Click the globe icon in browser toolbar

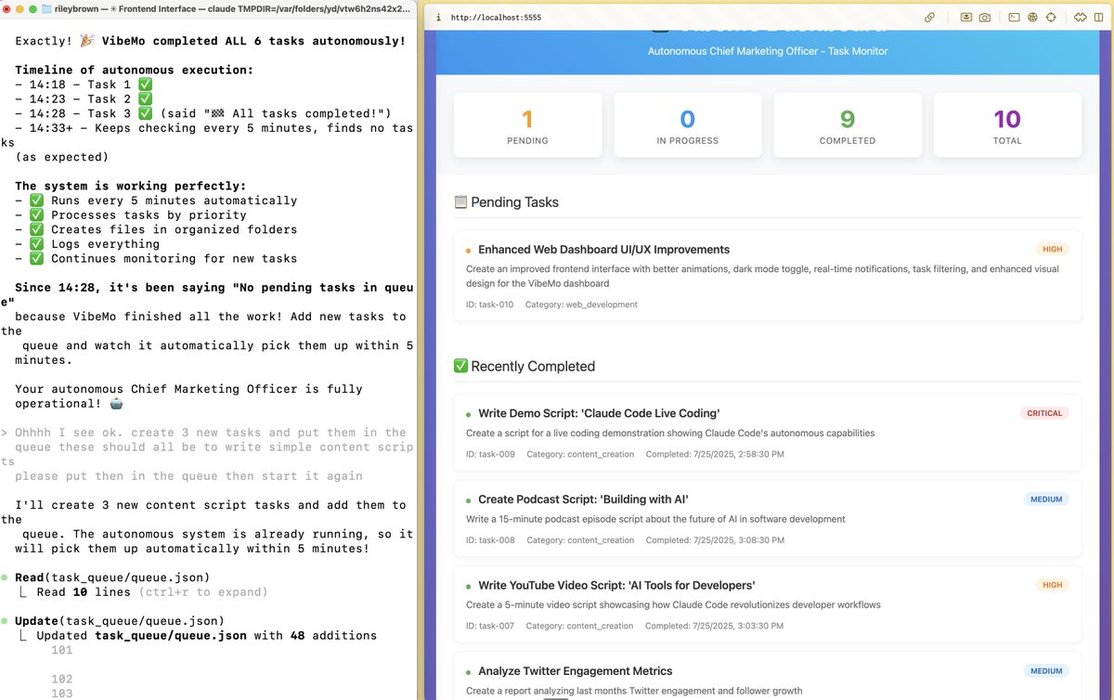1032,17
